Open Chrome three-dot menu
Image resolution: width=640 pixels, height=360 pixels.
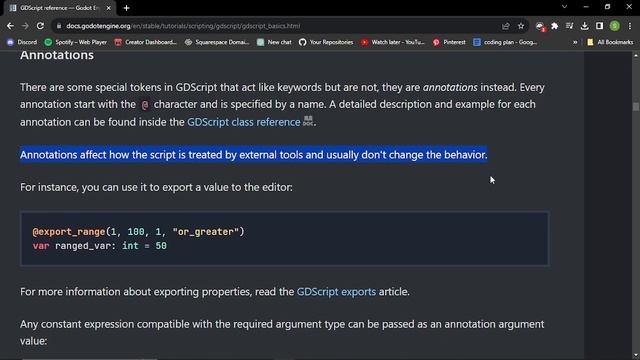(x=630, y=26)
